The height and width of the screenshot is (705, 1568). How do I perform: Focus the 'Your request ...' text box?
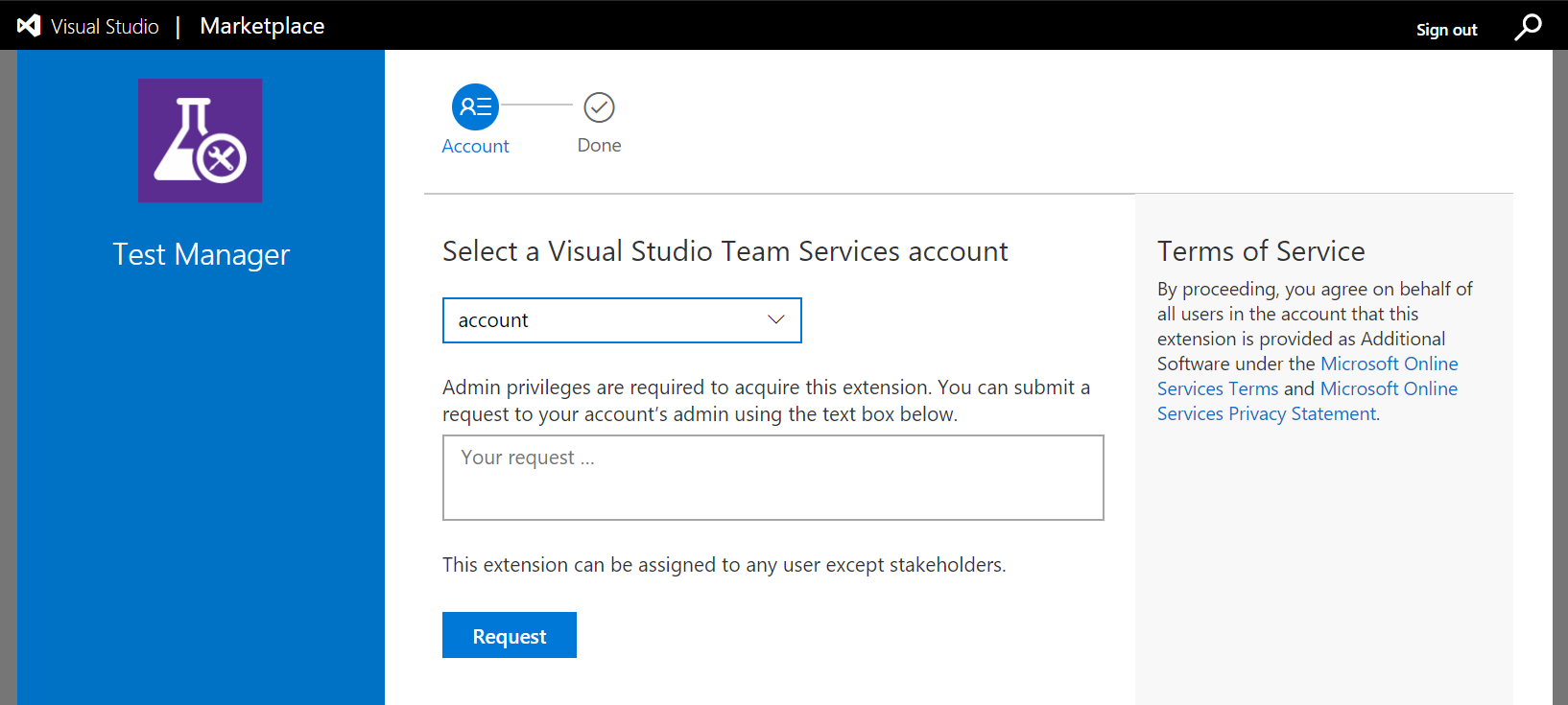point(772,478)
